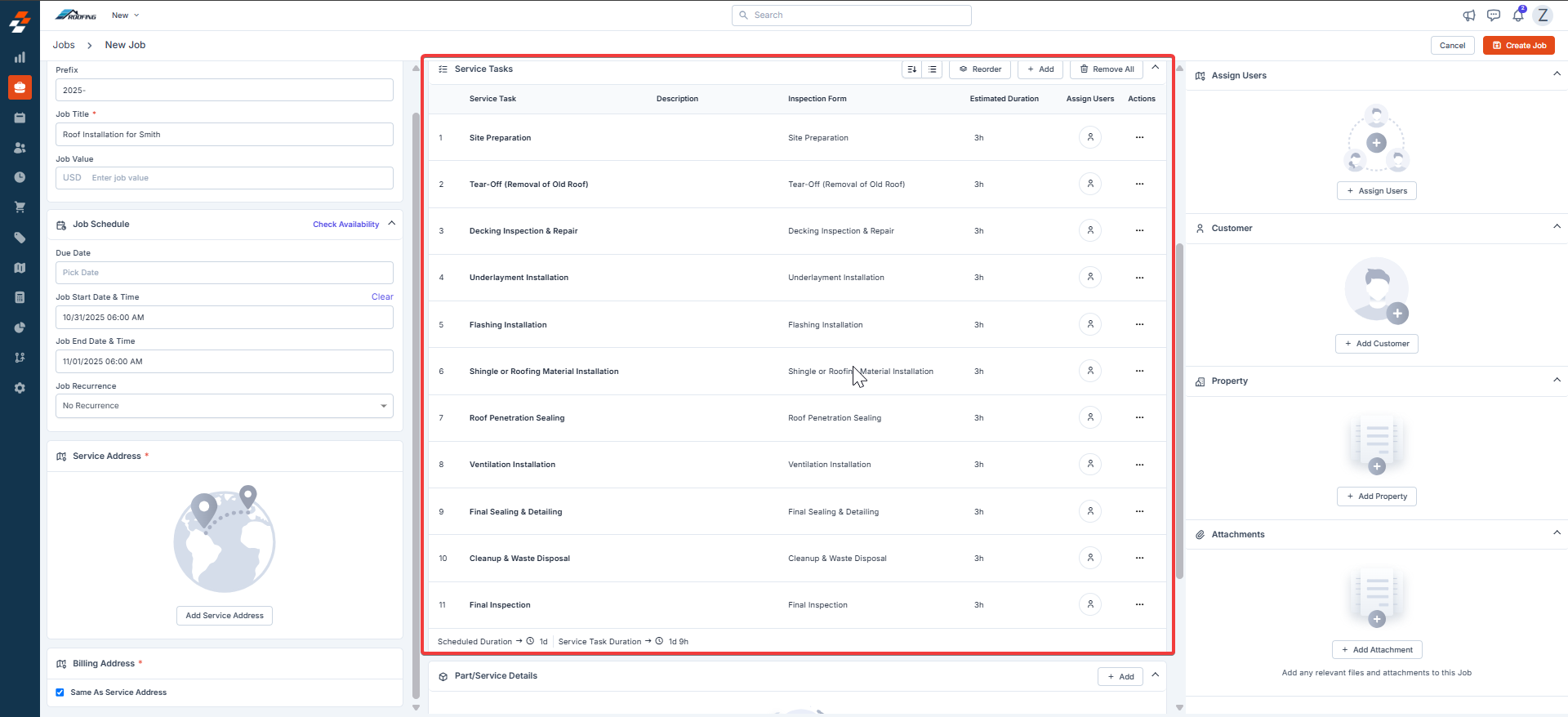Screen dimensions: 1568x717
Task: Assign user to Site Preparation task
Action: tap(1090, 137)
